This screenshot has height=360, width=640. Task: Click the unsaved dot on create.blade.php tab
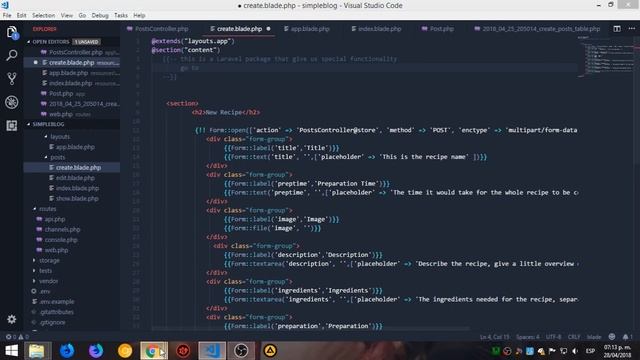coord(268,29)
